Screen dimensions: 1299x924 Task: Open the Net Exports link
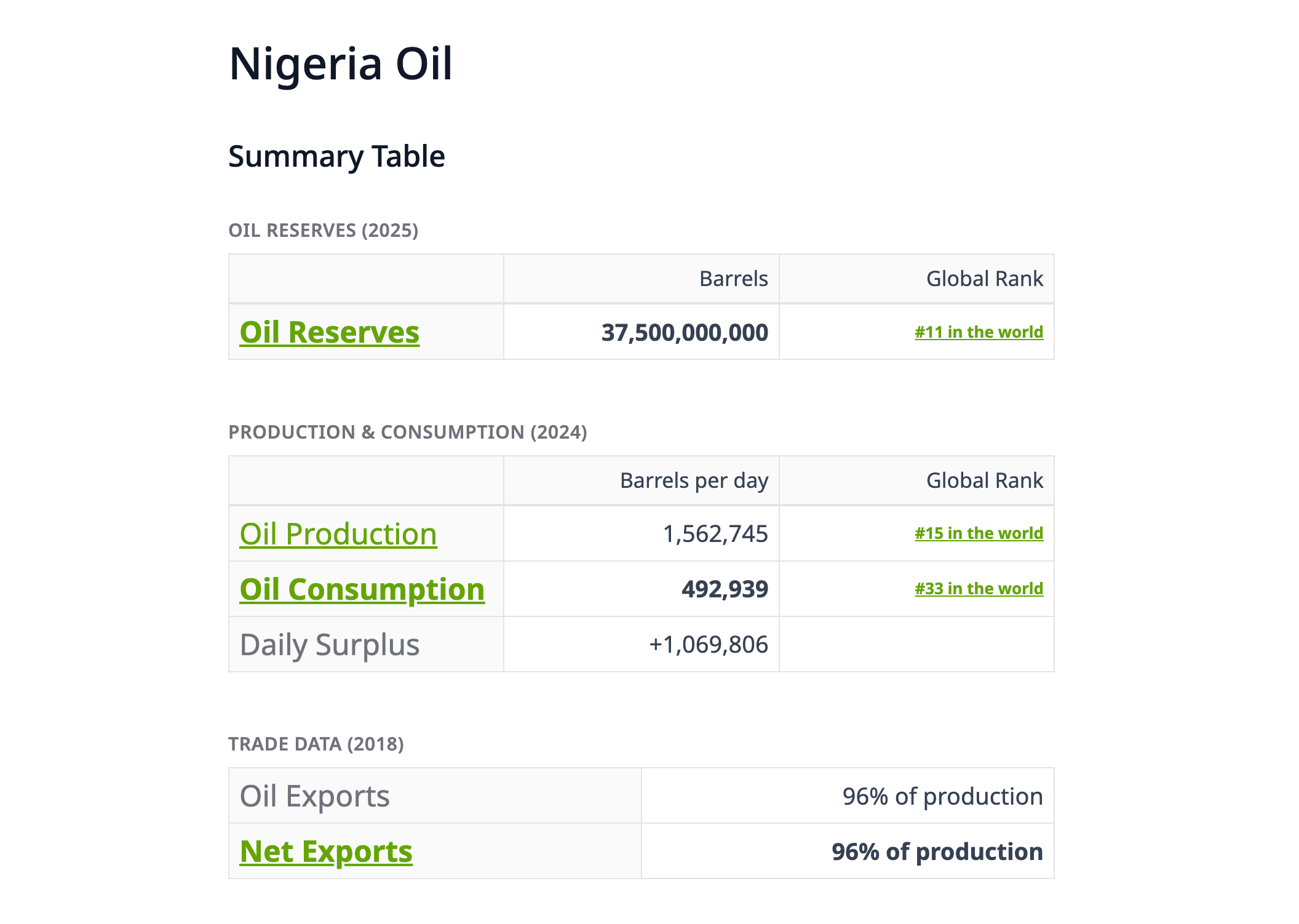pyautogui.click(x=326, y=852)
